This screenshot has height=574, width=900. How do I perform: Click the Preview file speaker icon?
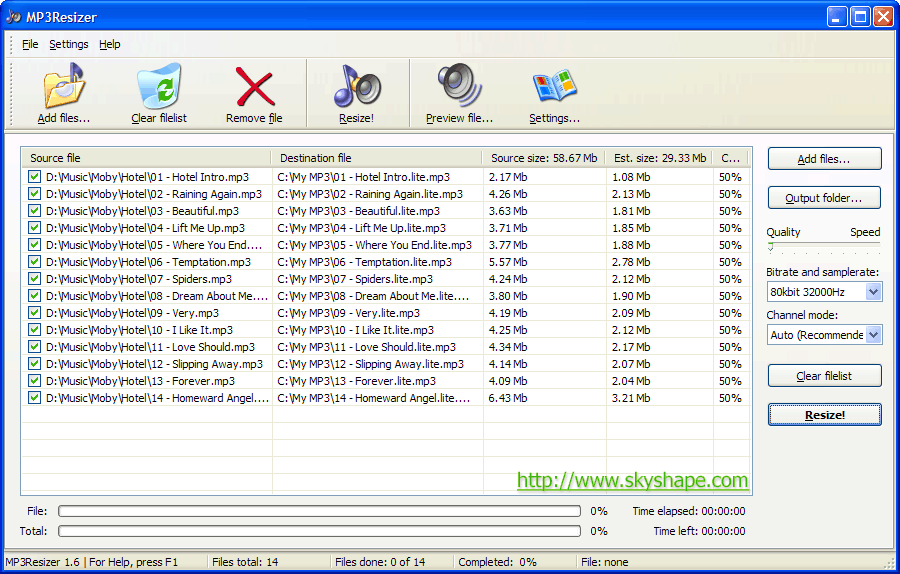459,86
